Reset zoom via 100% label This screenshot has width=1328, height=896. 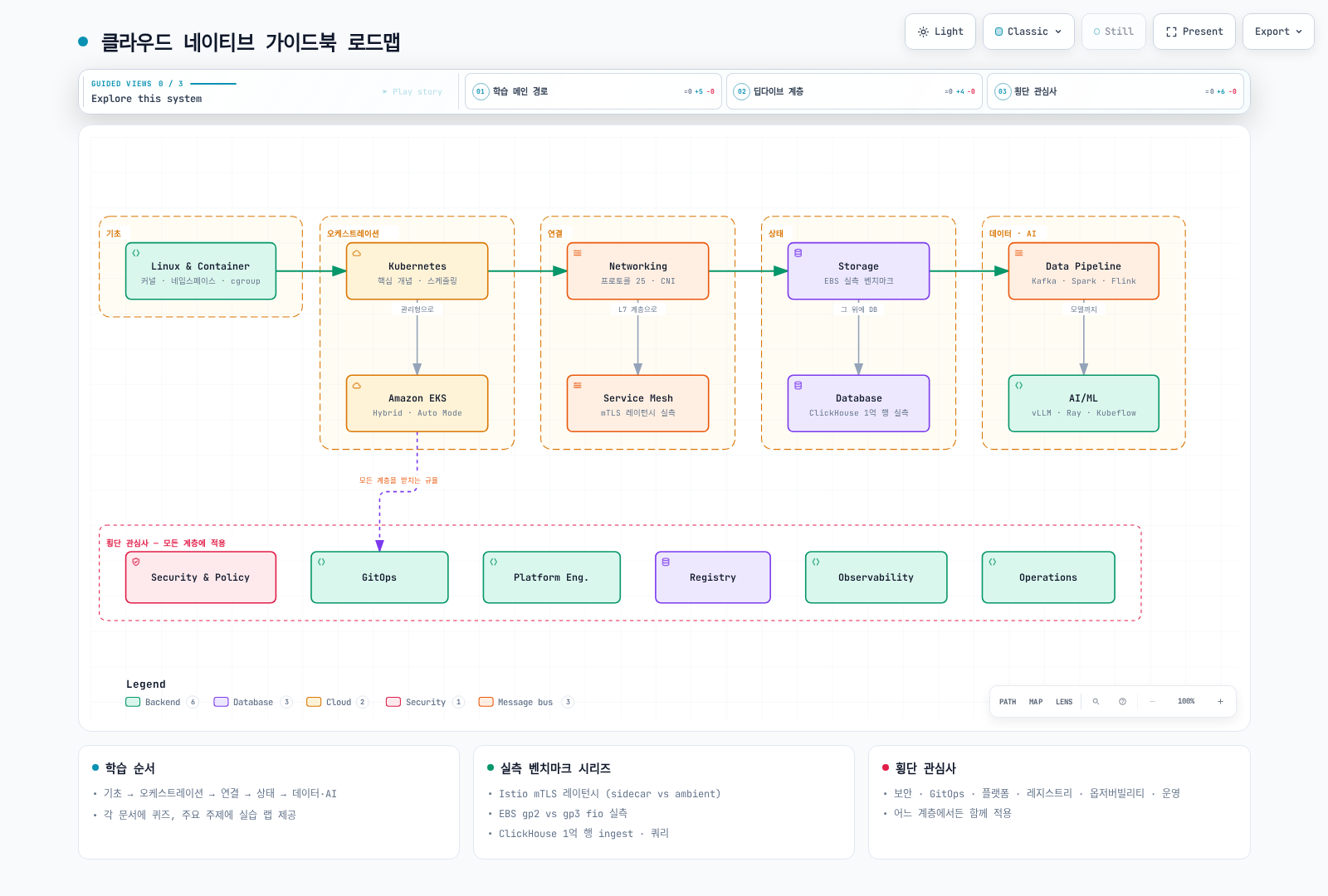coord(1186,702)
